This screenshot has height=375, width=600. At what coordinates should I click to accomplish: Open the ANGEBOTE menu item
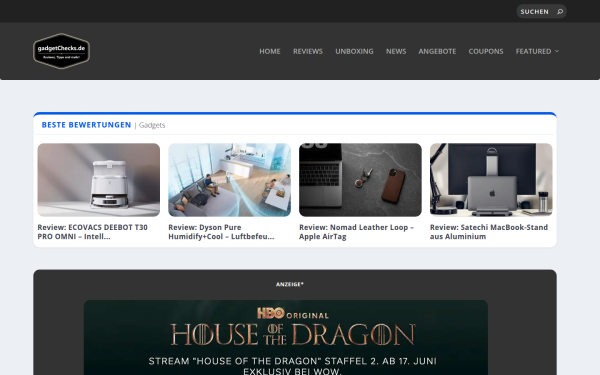pos(437,51)
